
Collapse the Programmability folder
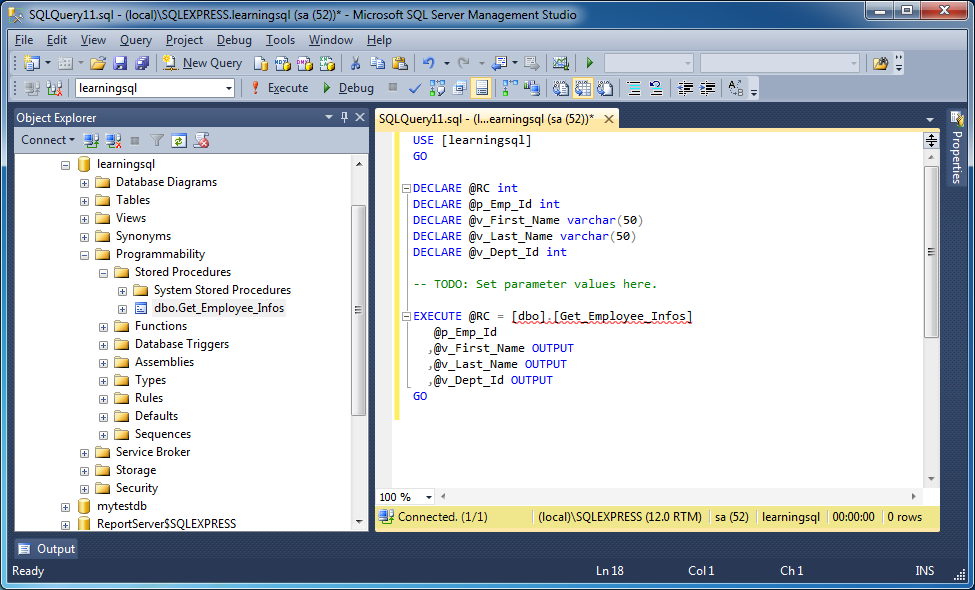[85, 255]
